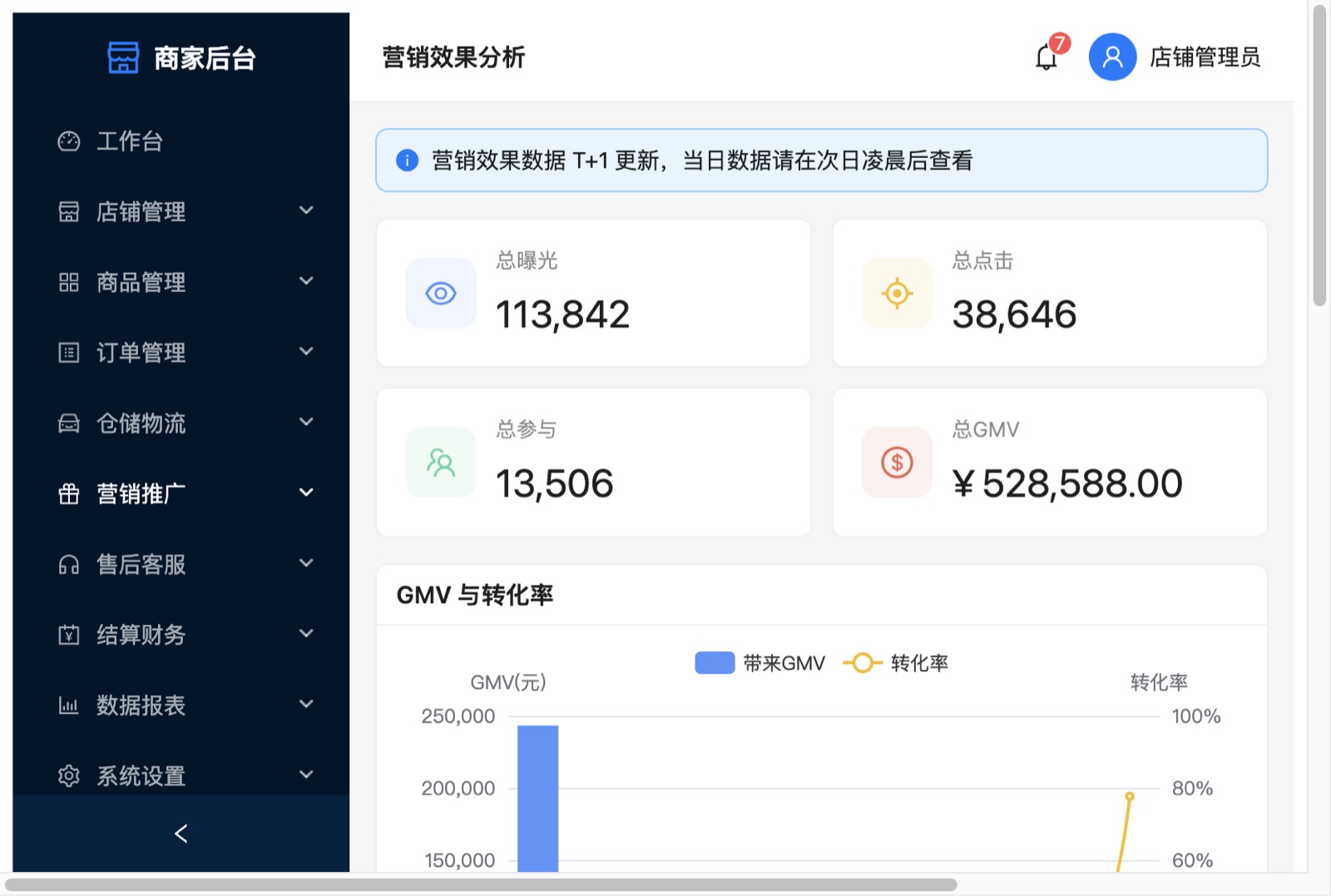
Task: Click the 总点击 value 38,646
Action: tap(1014, 314)
